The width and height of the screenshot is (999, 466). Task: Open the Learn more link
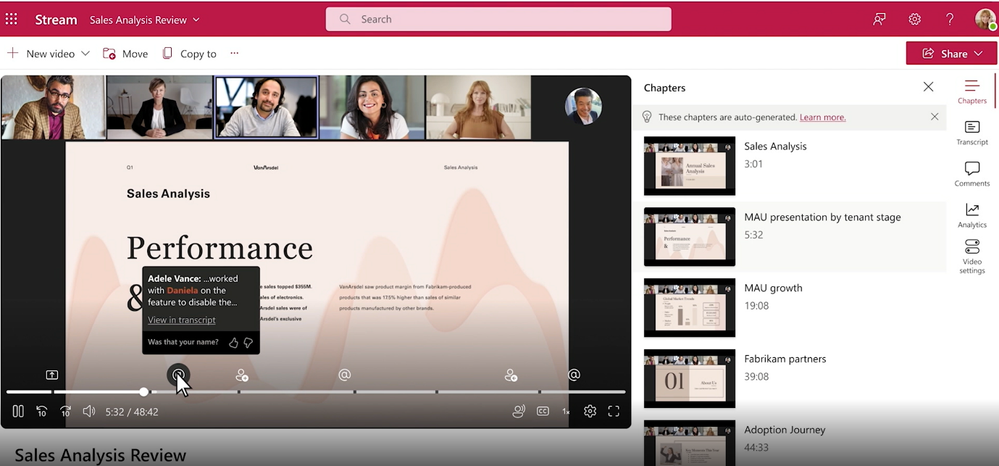coord(823,117)
